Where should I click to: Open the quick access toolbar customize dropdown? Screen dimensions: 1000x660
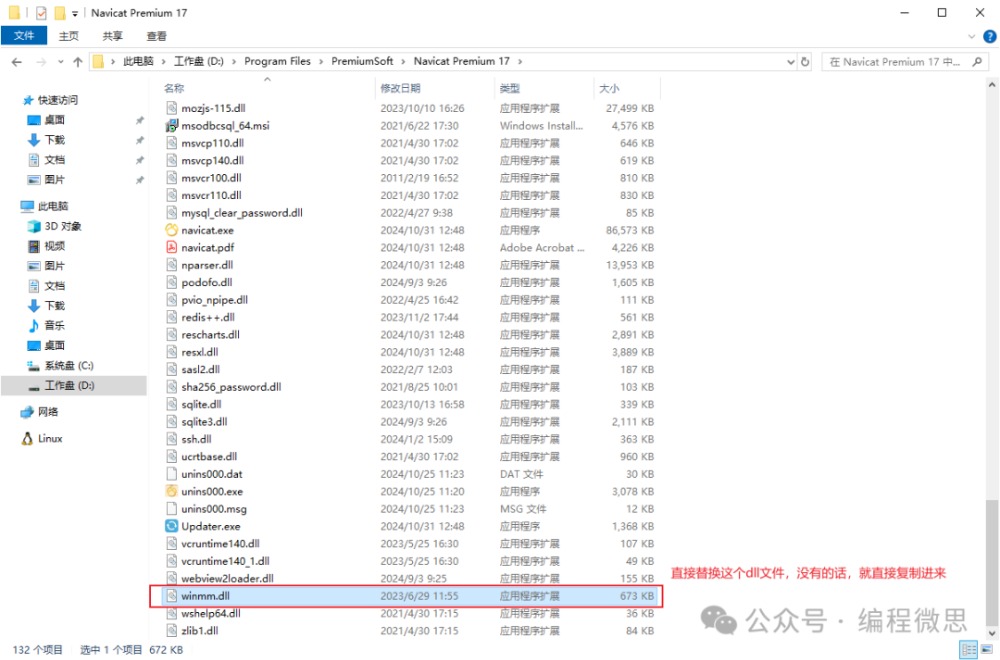75,14
